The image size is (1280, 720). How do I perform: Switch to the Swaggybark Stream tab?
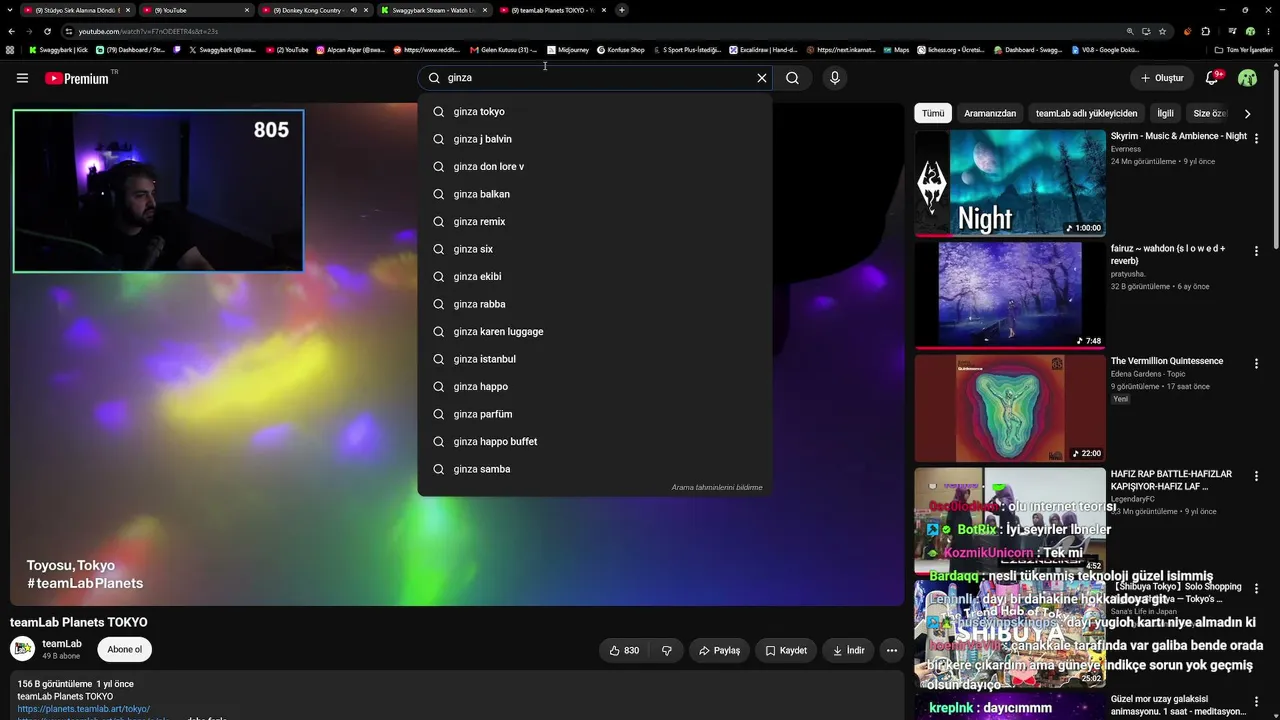coord(435,10)
